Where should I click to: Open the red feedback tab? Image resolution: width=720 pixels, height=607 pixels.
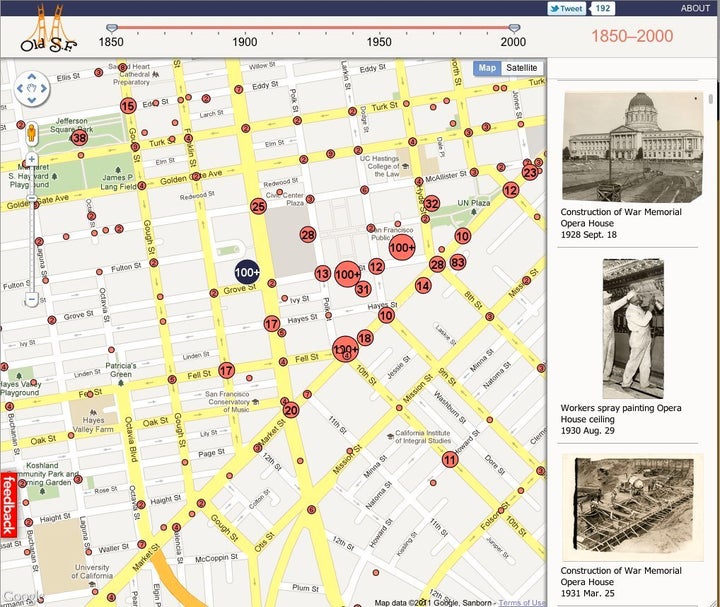tap(8, 505)
